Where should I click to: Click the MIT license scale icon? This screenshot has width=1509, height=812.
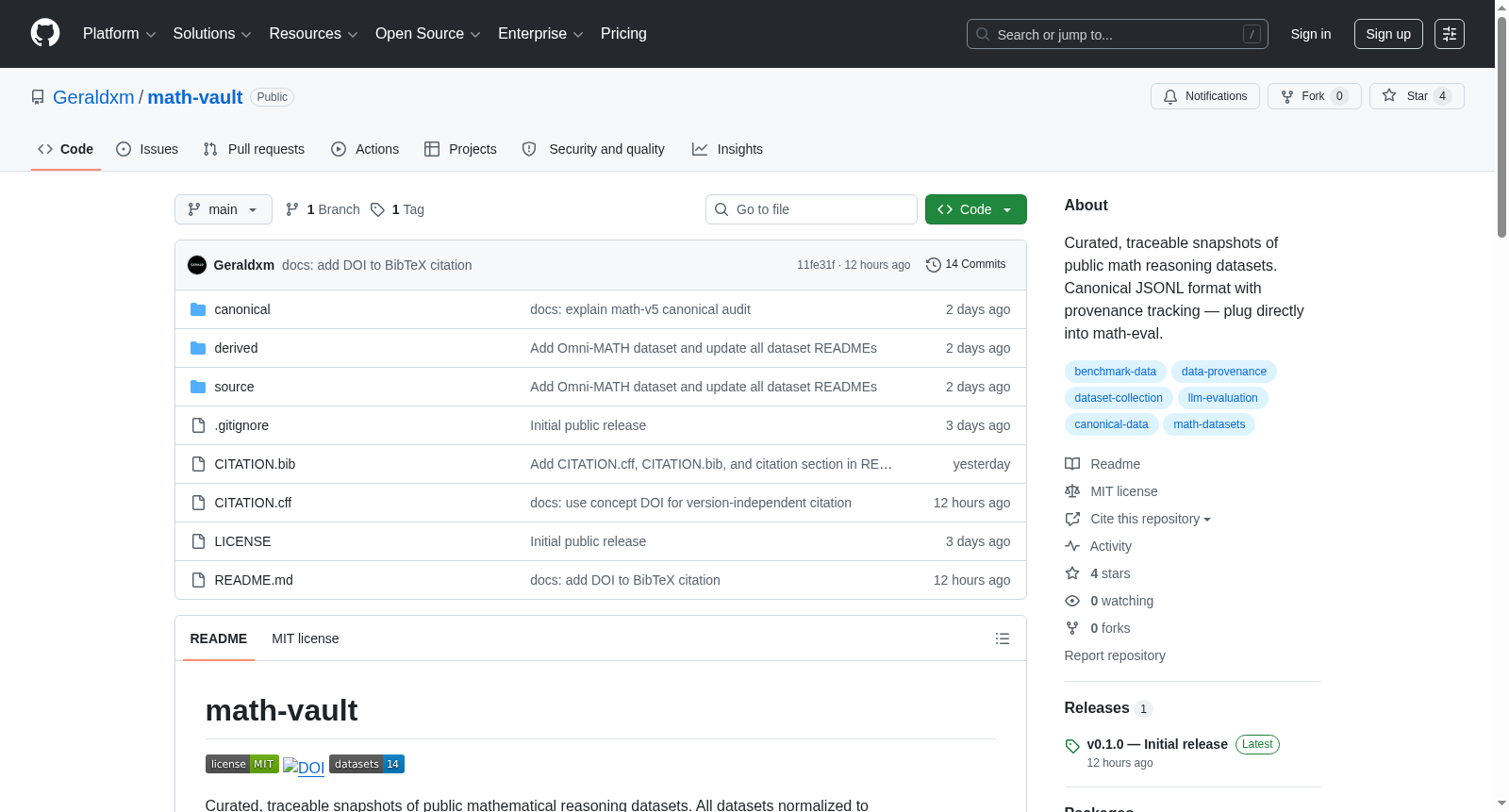(x=1072, y=491)
